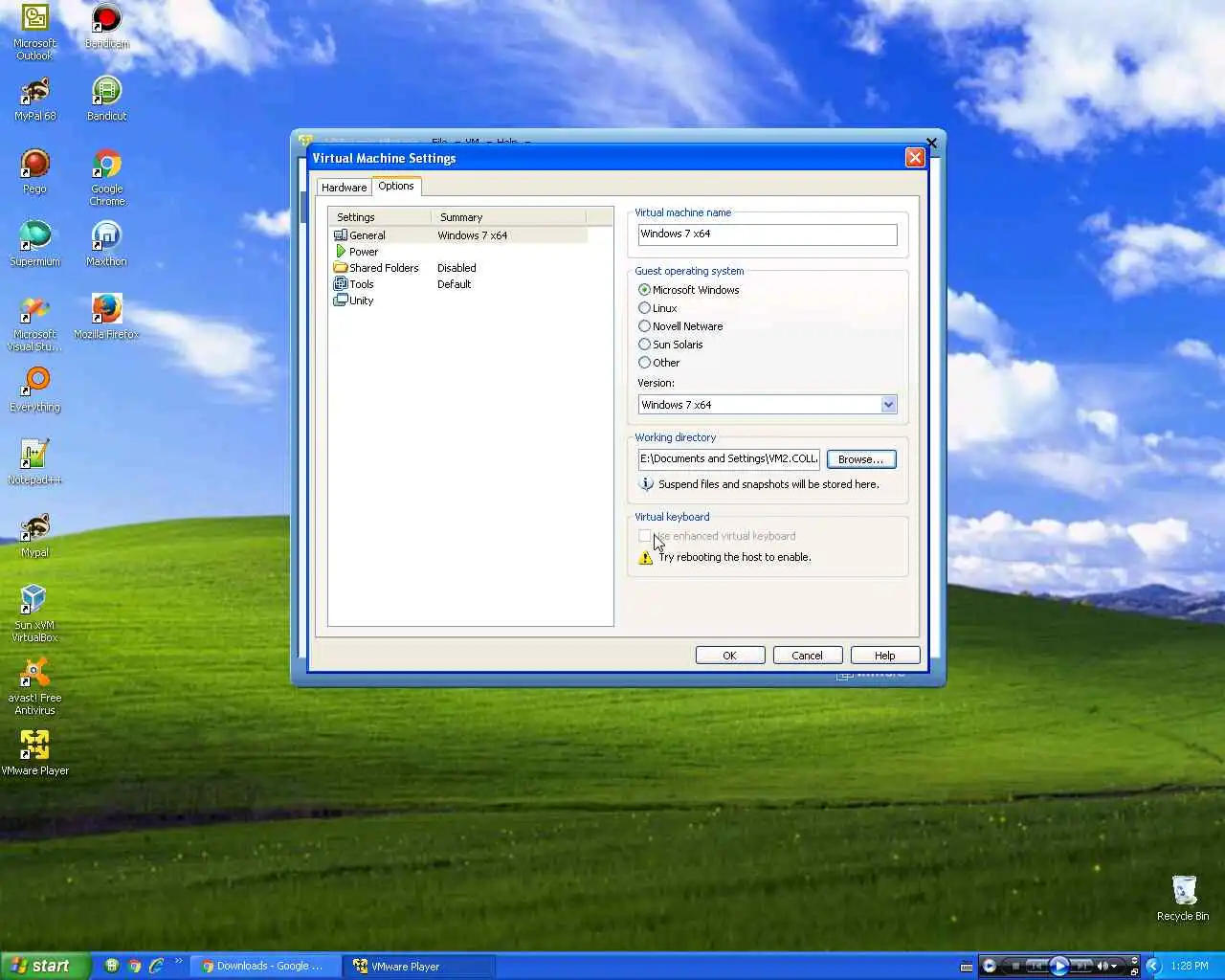Switch to the Downloads - Google taskbar button
1225x980 pixels.
pyautogui.click(x=263, y=966)
